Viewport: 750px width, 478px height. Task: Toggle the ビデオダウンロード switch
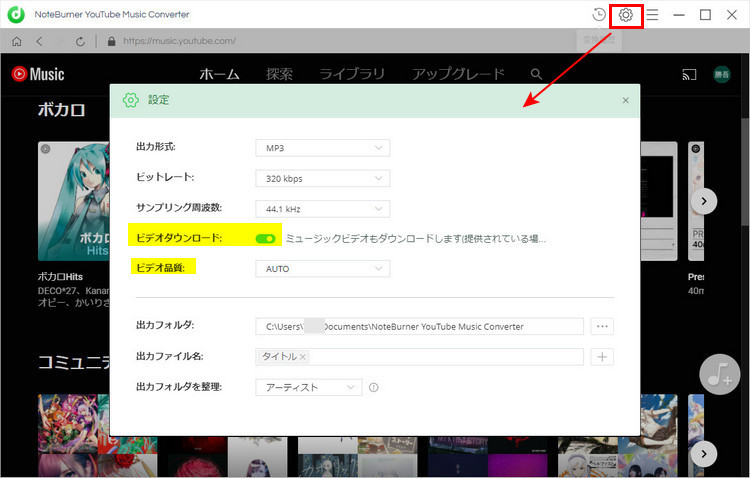tap(265, 238)
